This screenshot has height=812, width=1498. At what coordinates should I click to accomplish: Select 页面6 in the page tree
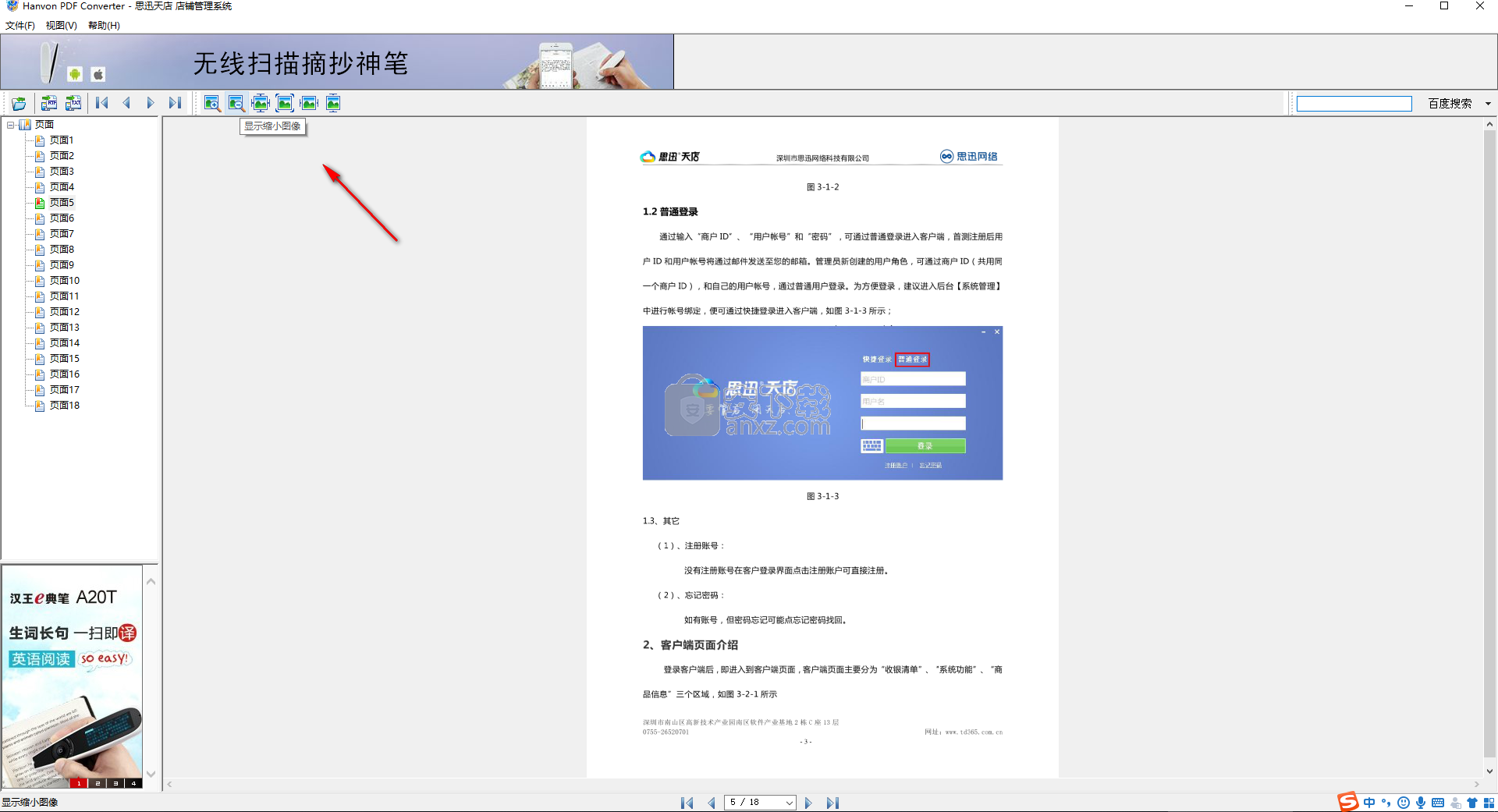pyautogui.click(x=62, y=218)
